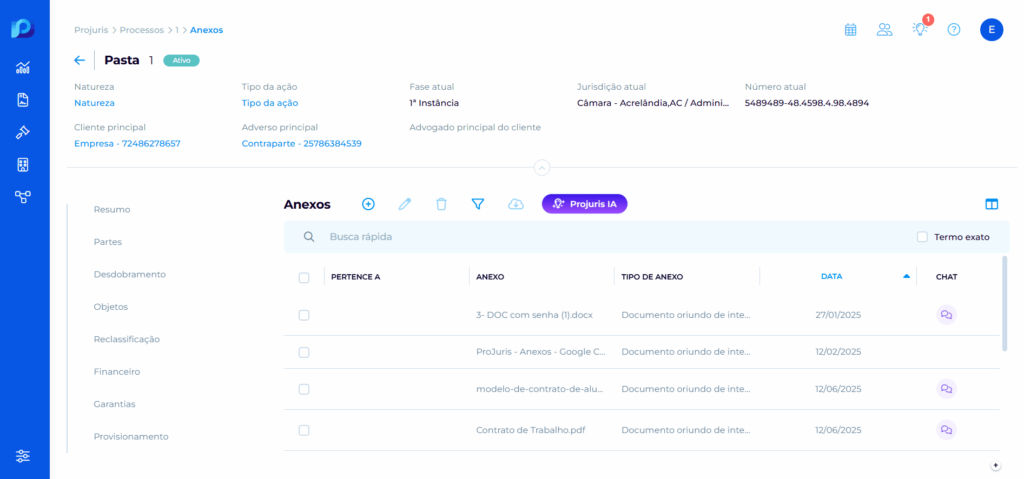
Task: Open chat for Contrato de Trabalho.pdf
Action: point(946,430)
